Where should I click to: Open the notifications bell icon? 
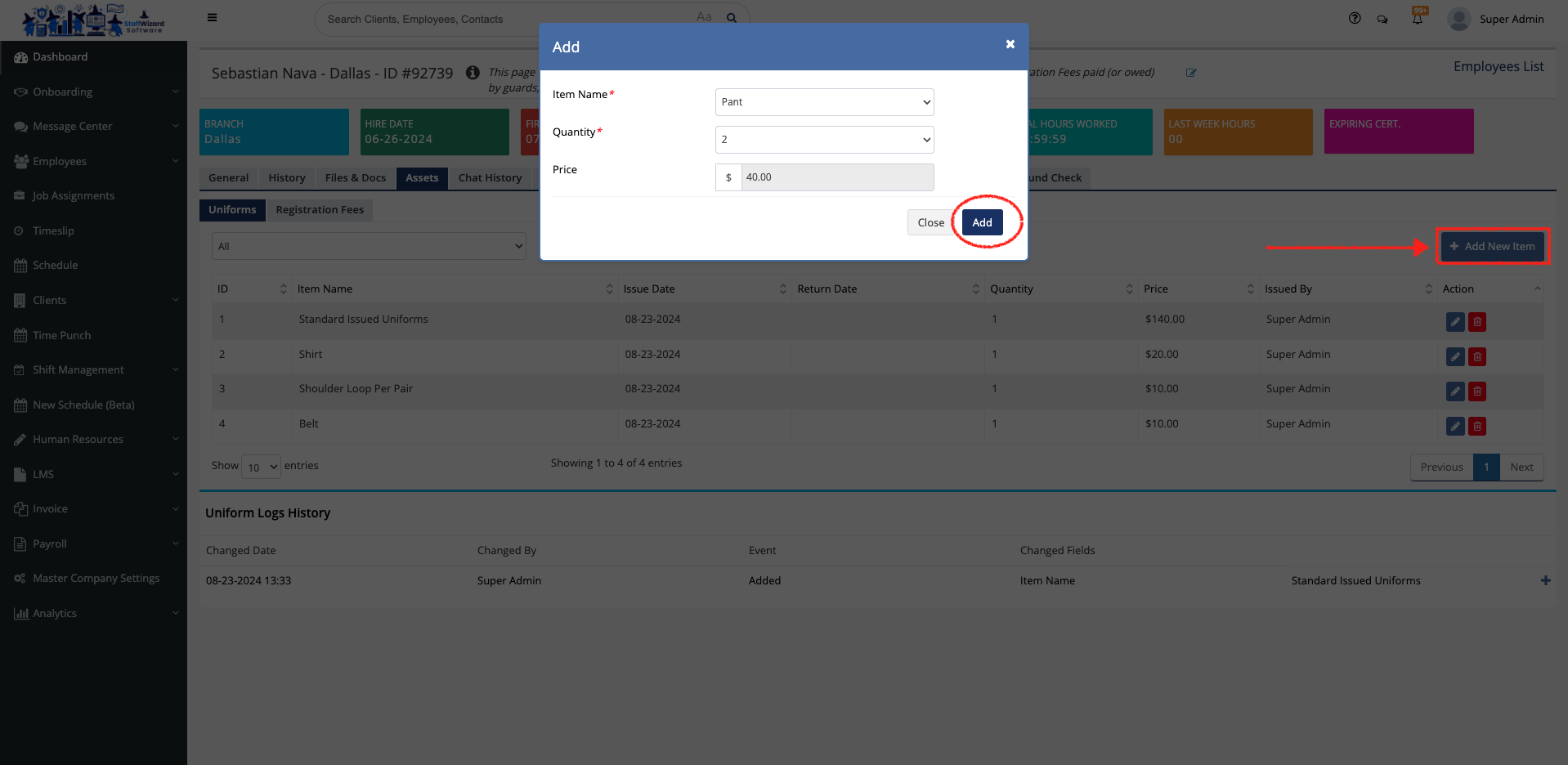point(1418,18)
